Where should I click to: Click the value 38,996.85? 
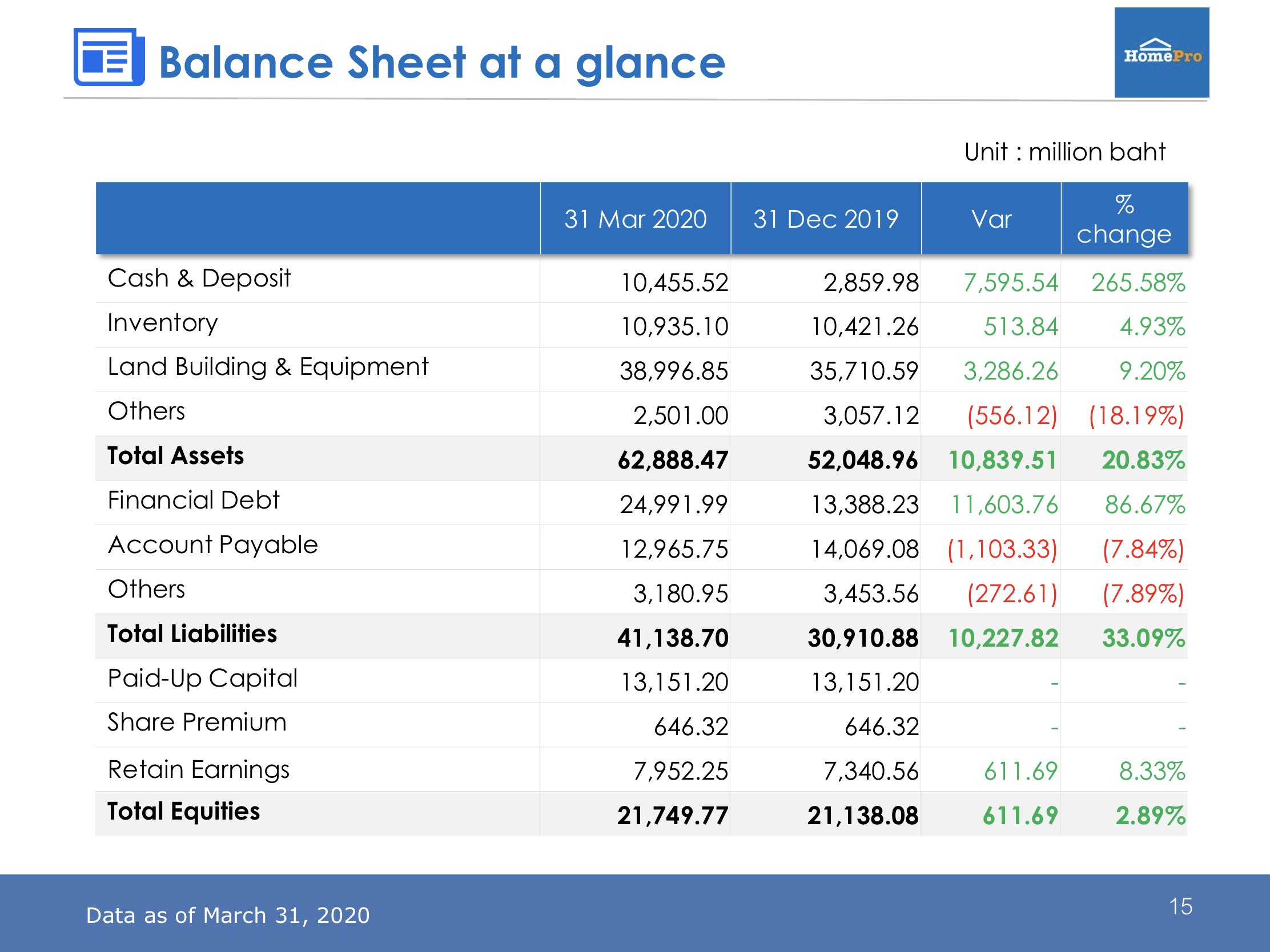coord(674,372)
